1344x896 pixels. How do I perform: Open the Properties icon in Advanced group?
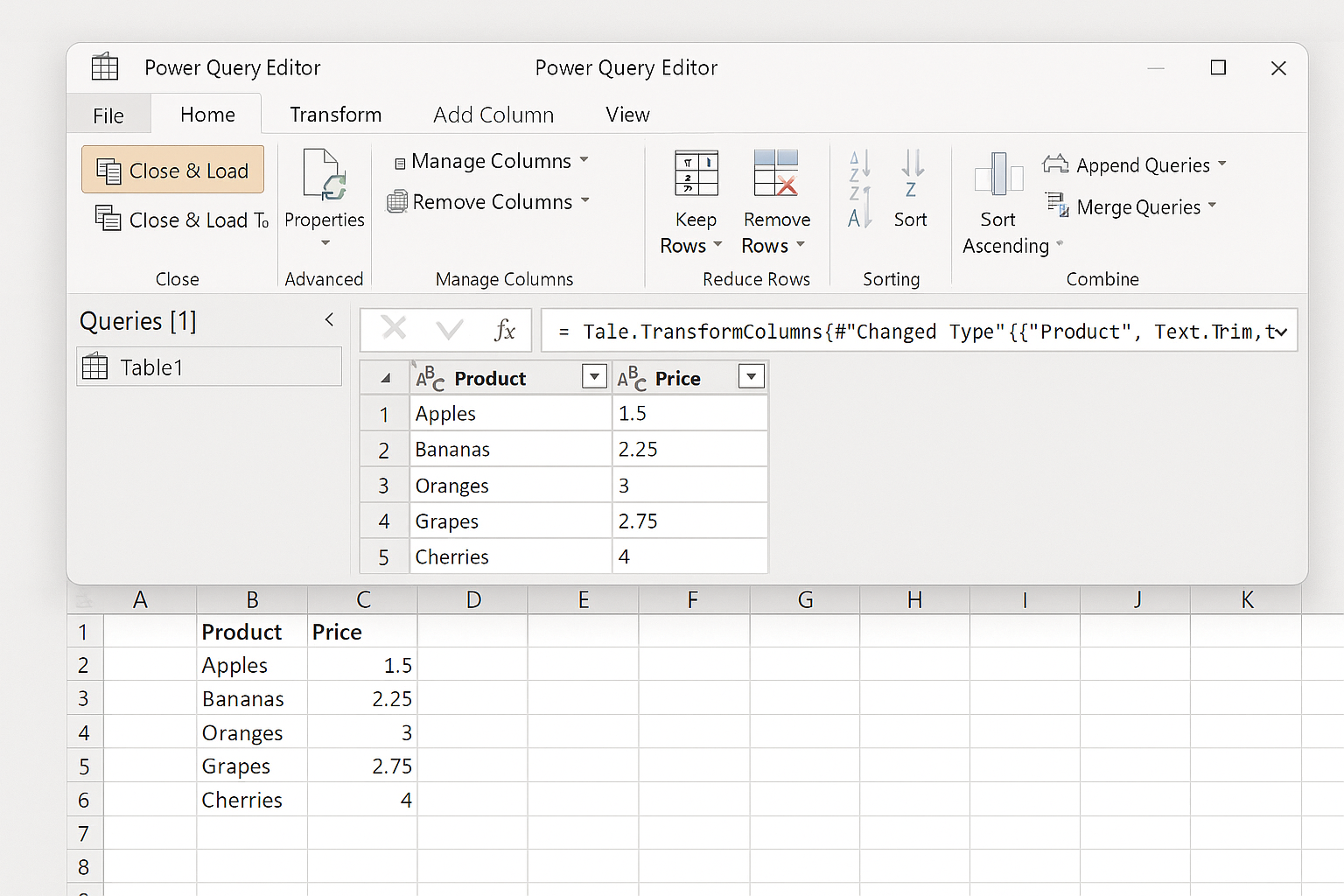[325, 174]
